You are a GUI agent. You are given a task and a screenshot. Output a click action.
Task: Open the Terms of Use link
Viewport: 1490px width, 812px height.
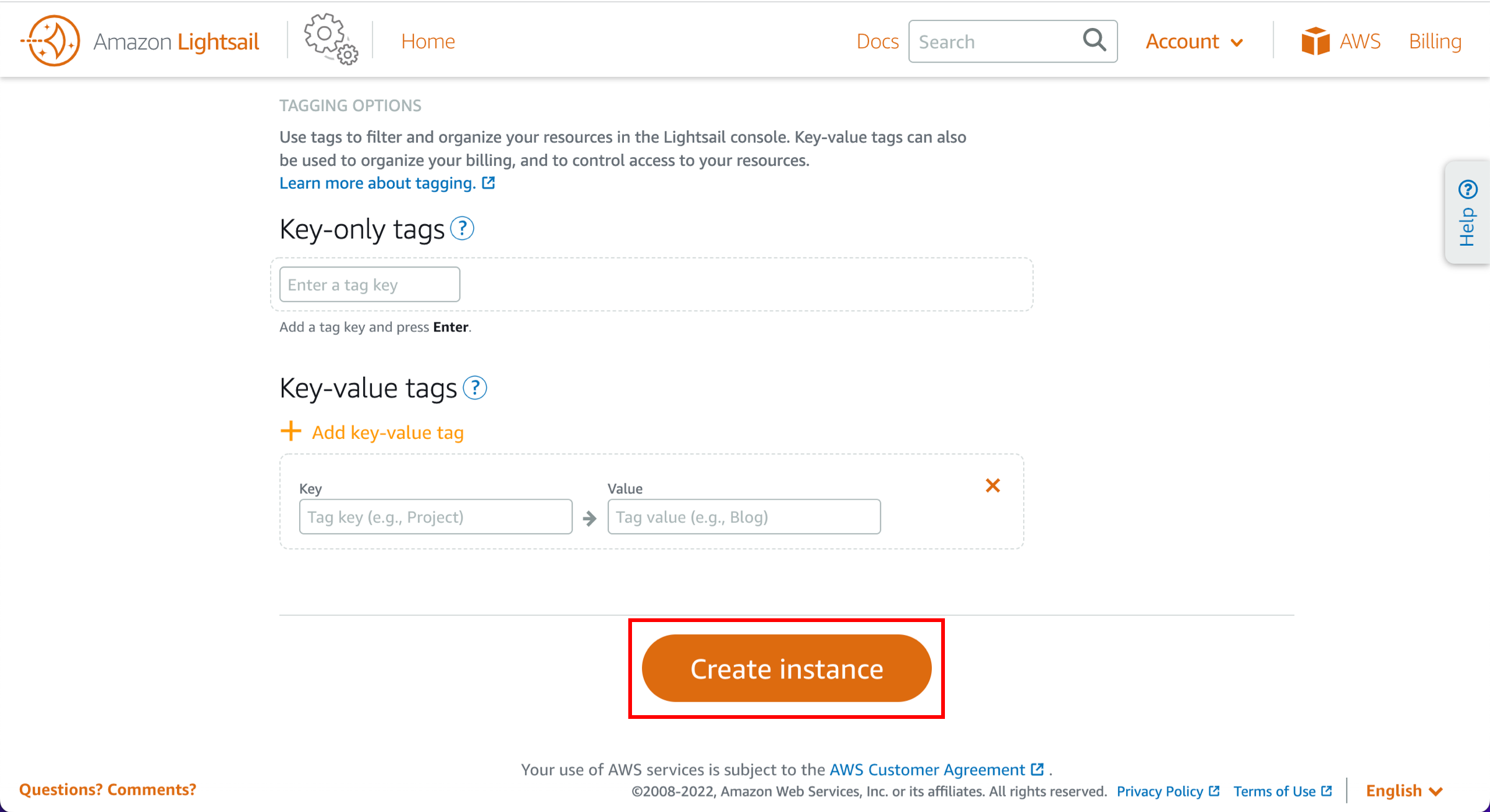pos(1275,791)
